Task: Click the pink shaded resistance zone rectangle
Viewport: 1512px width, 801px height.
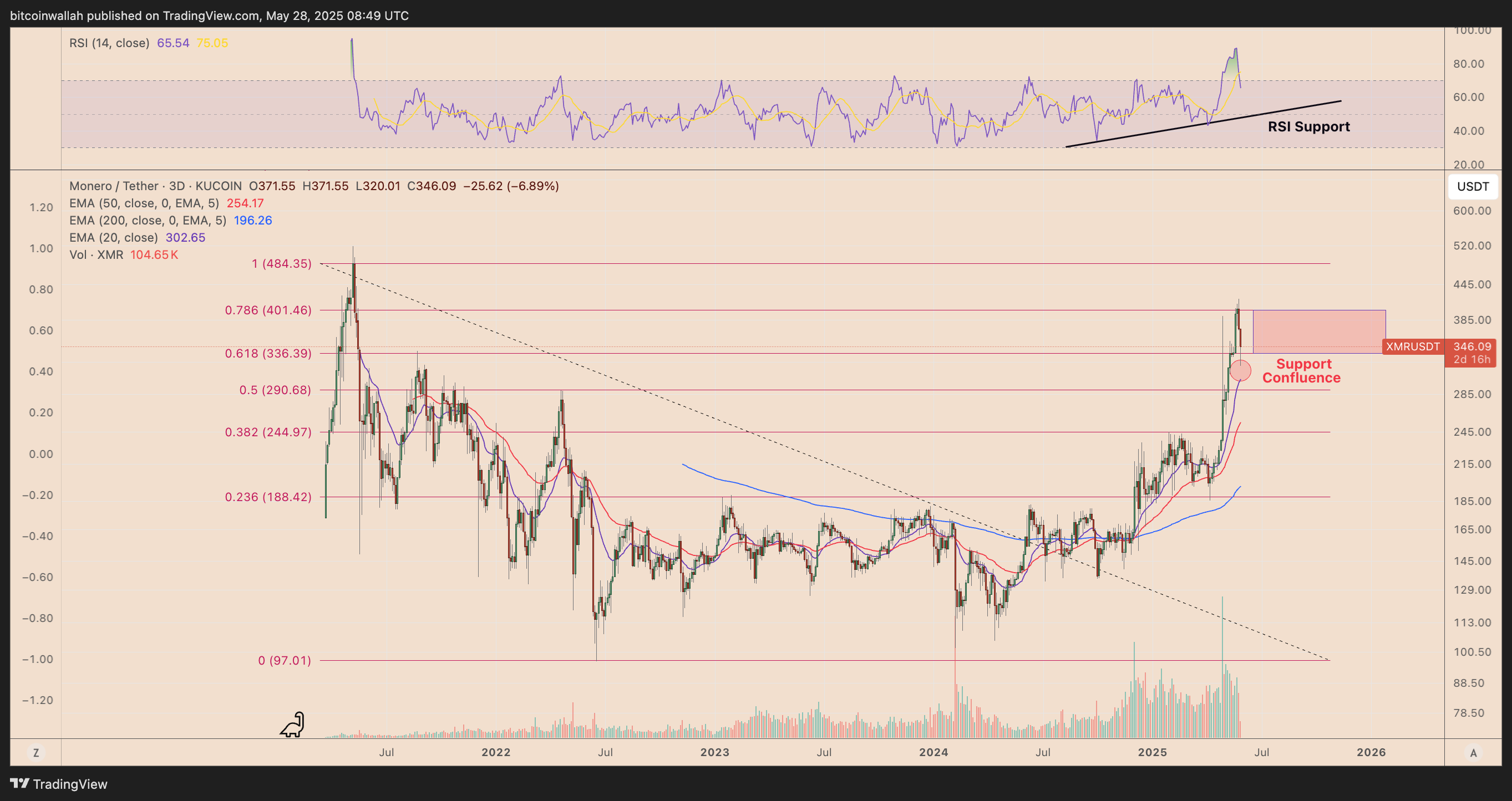Action: pyautogui.click(x=1319, y=331)
